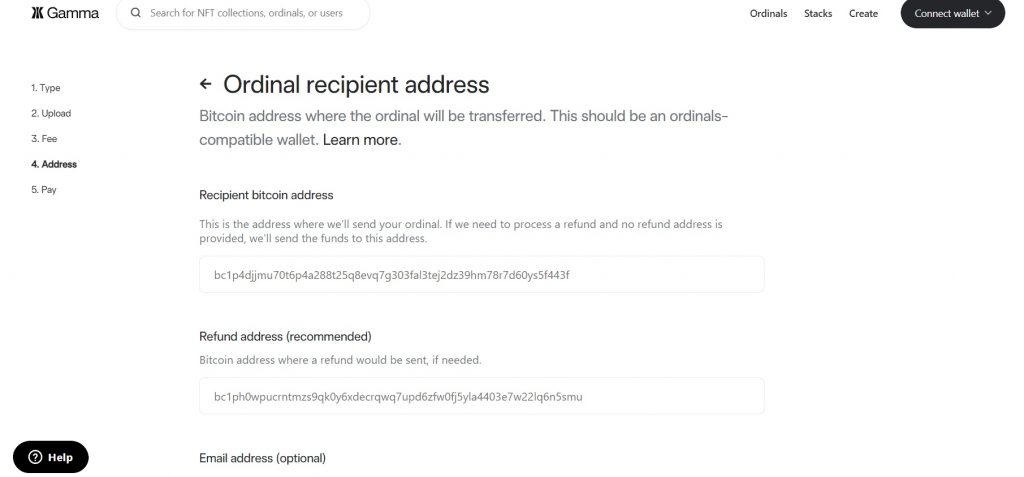Viewport: 1024px width, 477px height.
Task: Open the Create menu item
Action: point(863,14)
